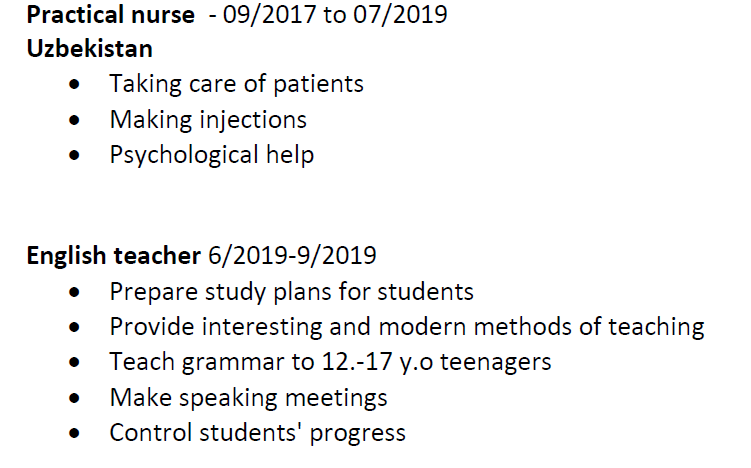Click the bullet before "Psychological help"
Image resolution: width=751 pixels, height=468 pixels.
[76, 156]
